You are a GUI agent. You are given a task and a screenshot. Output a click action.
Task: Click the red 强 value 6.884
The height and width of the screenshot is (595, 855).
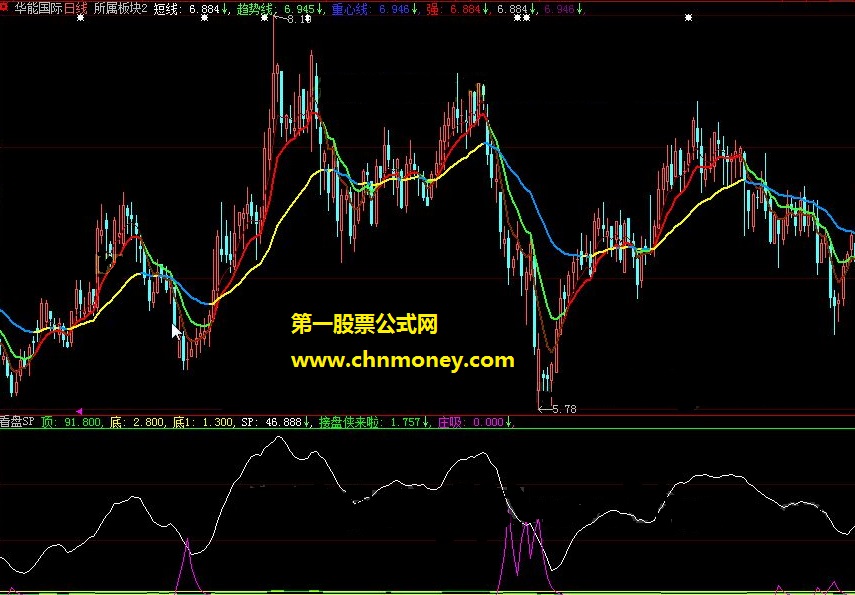465,9
